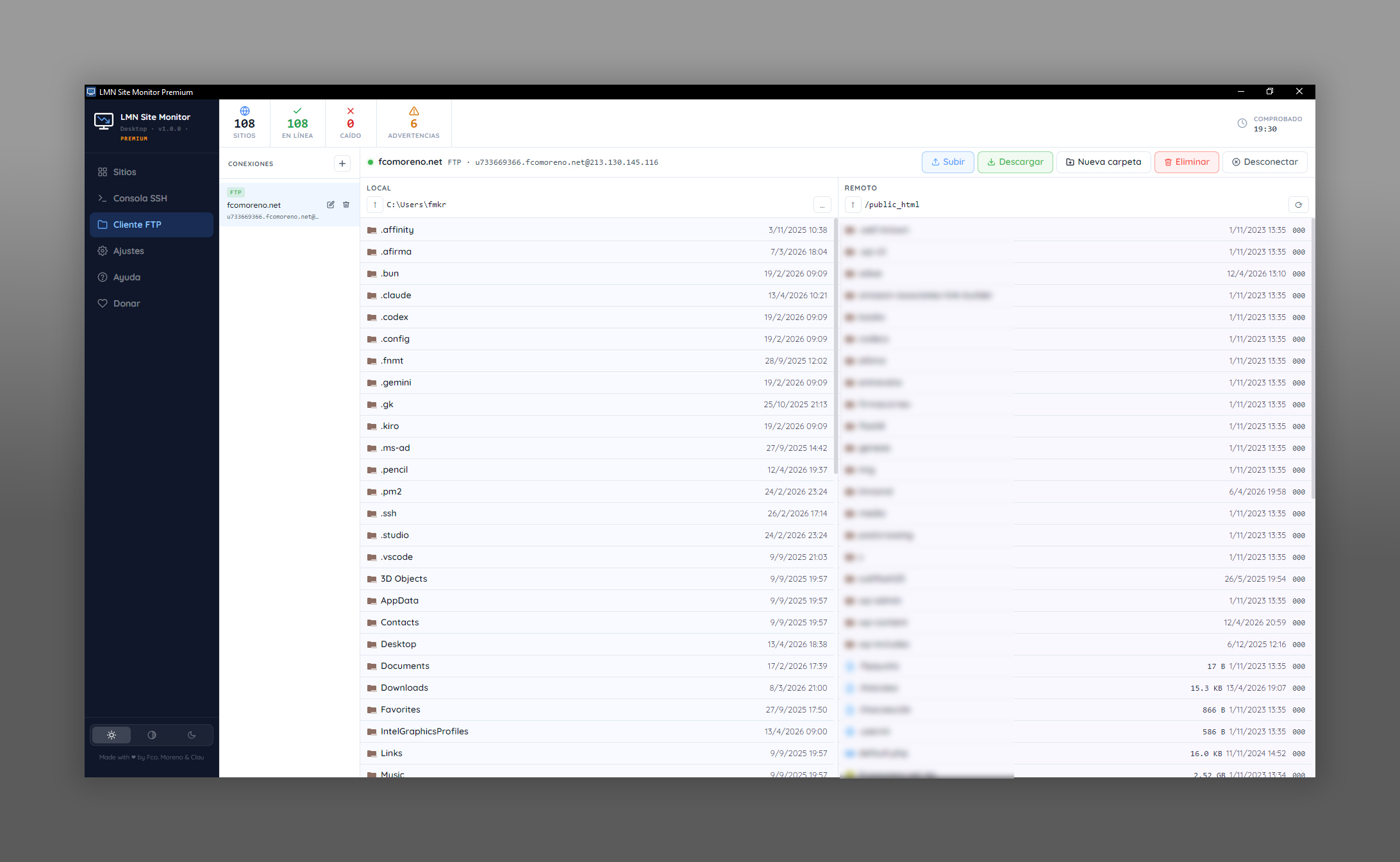Click the Descargar download button
The image size is (1400, 862).
coord(1015,162)
